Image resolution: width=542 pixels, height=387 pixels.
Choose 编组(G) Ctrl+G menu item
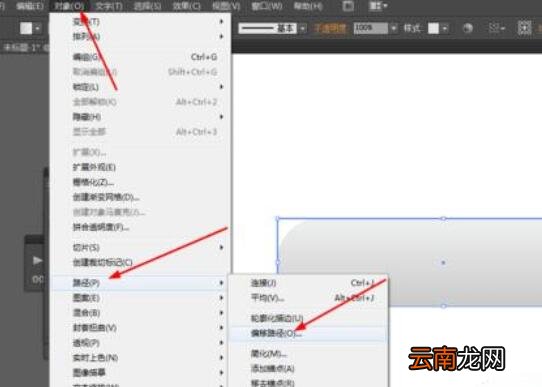(x=140, y=57)
